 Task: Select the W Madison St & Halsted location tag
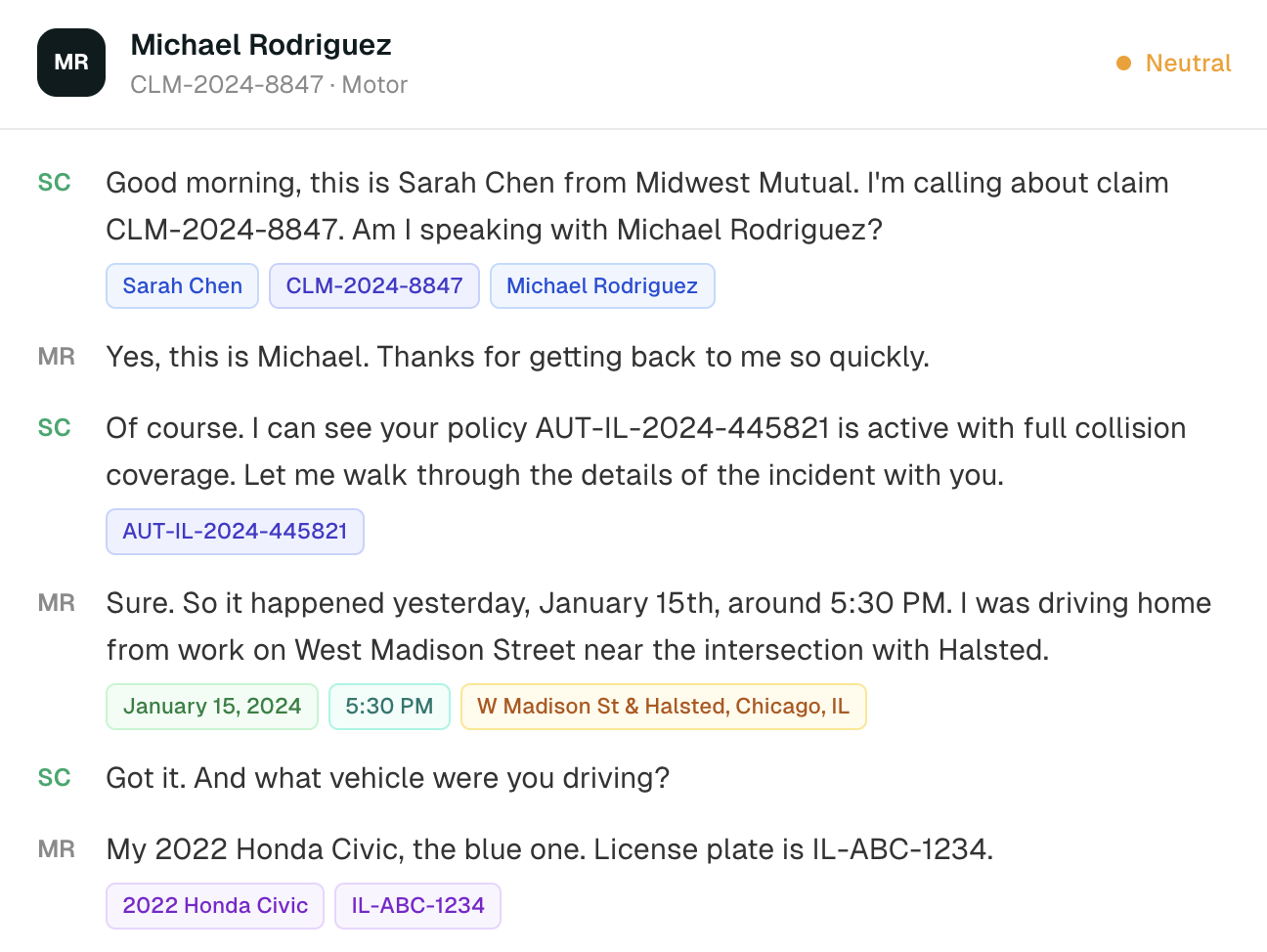click(663, 707)
